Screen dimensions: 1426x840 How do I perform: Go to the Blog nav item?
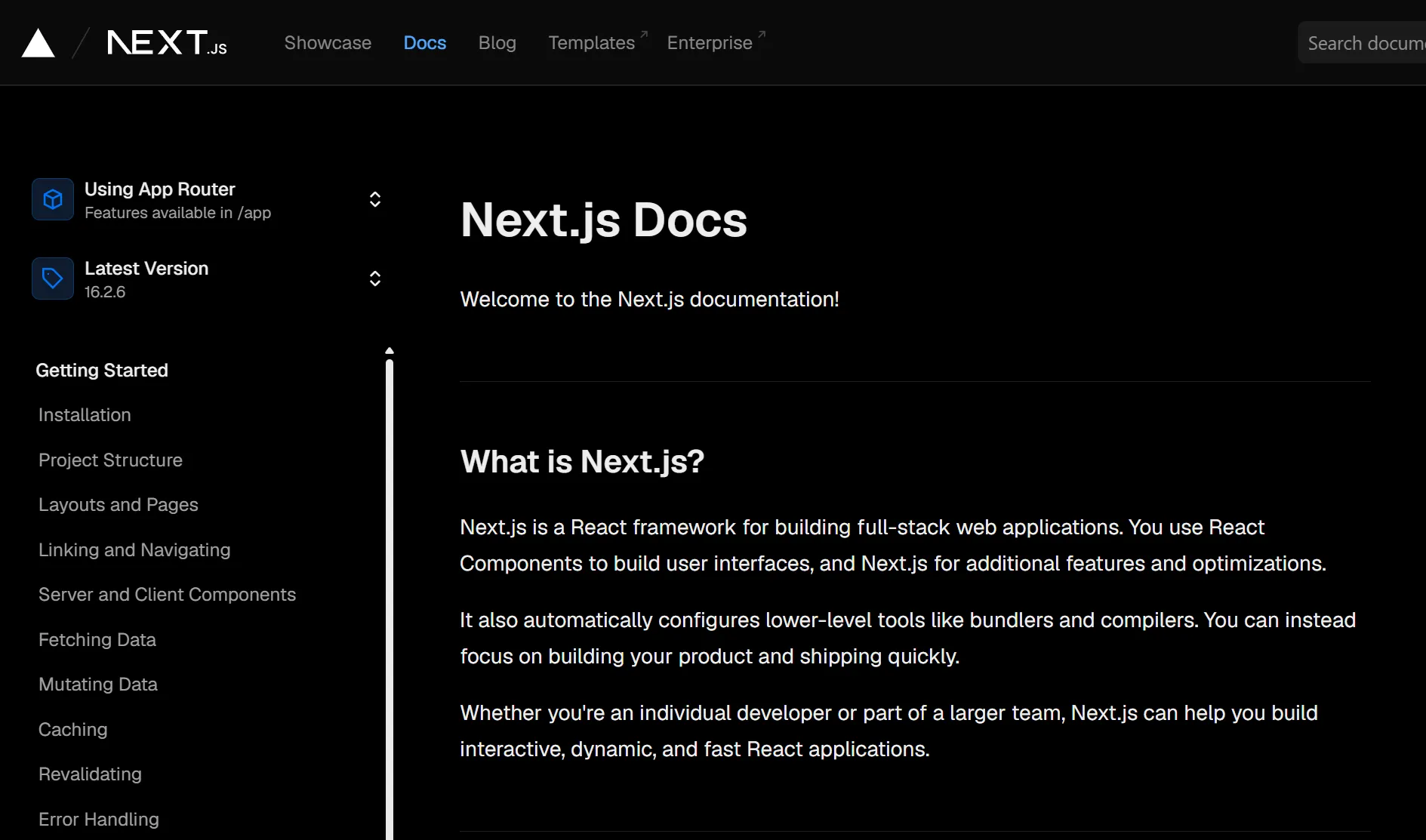[x=497, y=43]
